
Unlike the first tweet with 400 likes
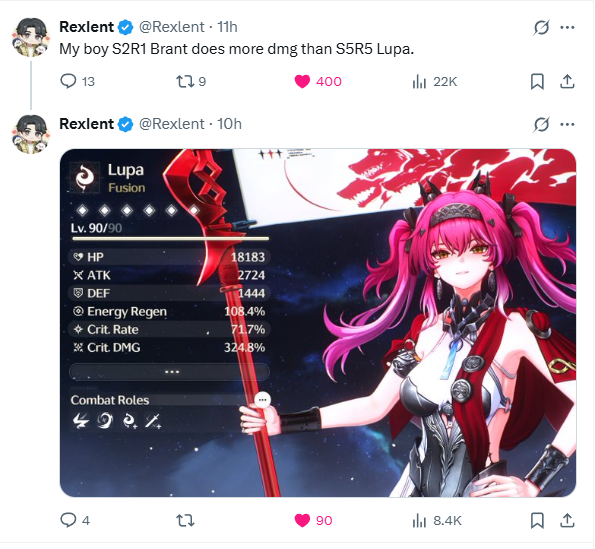pyautogui.click(x=318, y=82)
